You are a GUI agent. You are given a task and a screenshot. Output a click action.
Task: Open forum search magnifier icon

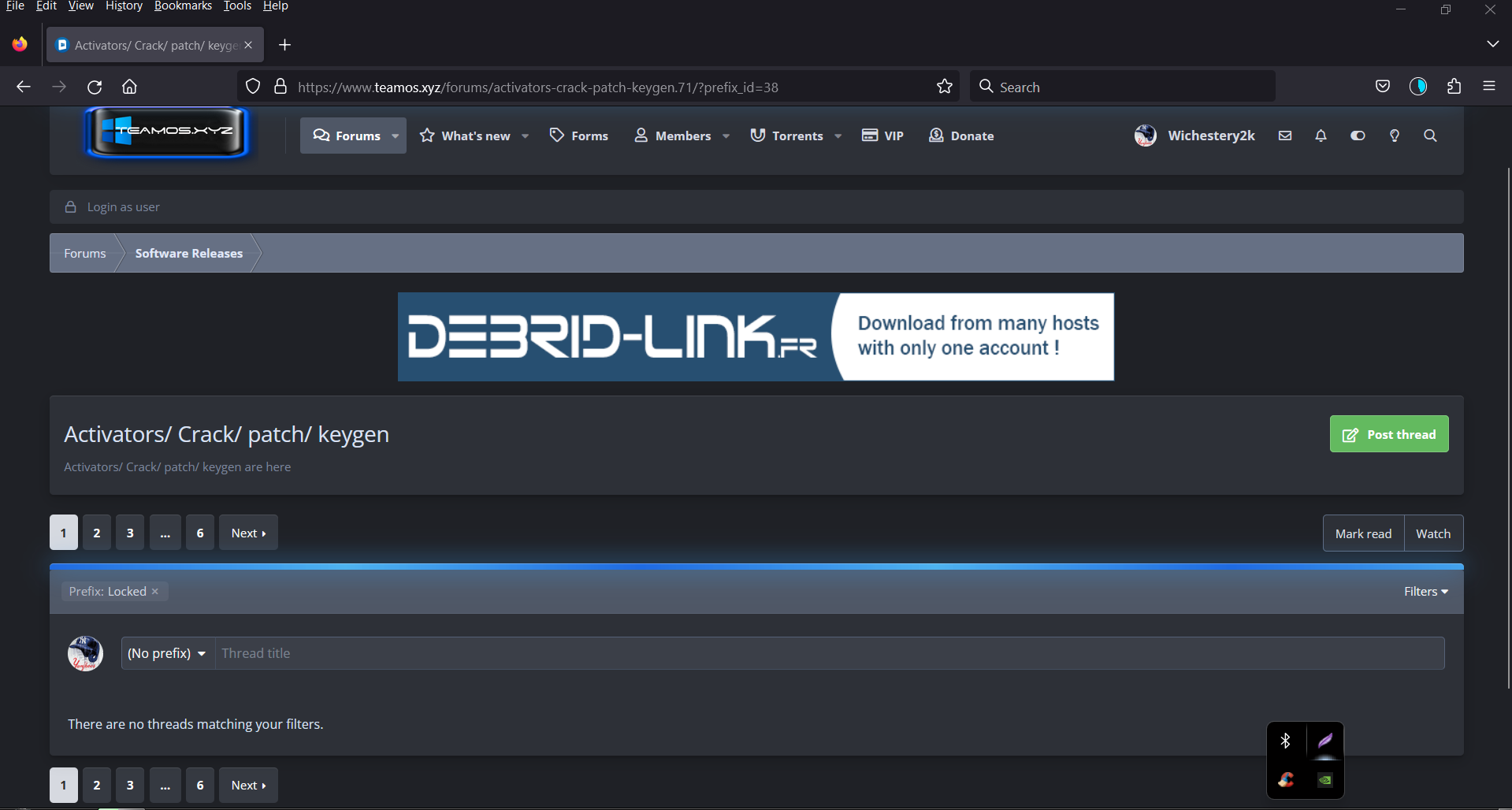pyautogui.click(x=1431, y=136)
